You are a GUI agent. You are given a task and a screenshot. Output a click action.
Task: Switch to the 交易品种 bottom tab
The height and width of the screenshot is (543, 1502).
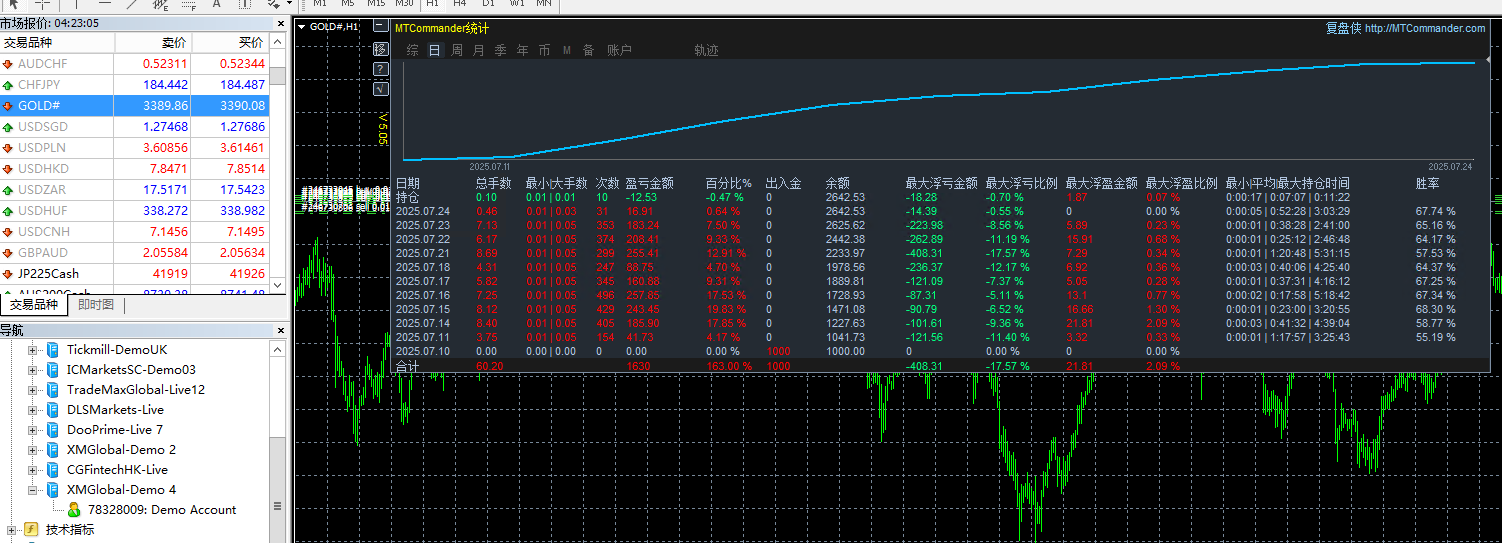(x=34, y=305)
